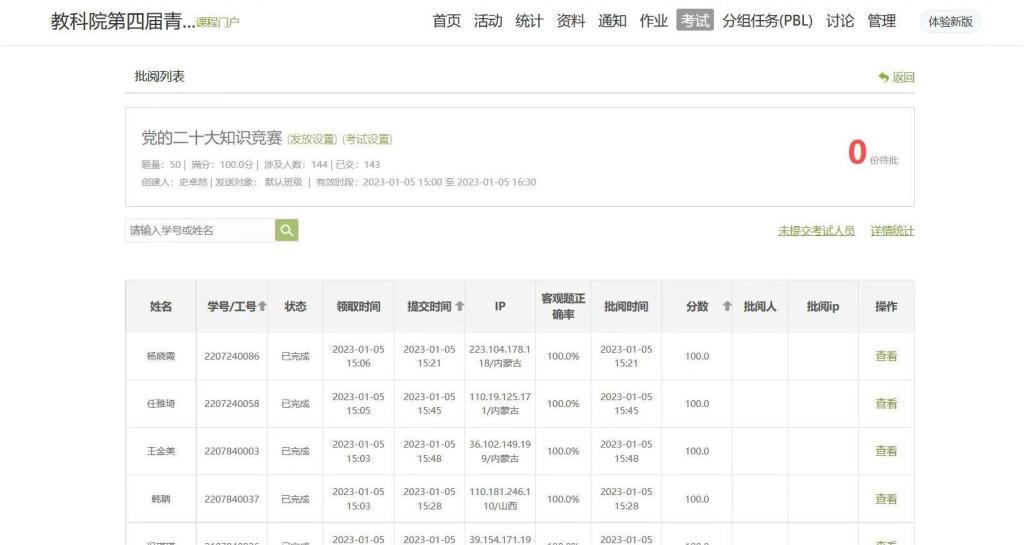
Task: View 未提交考试人员 list
Action: [x=816, y=231]
